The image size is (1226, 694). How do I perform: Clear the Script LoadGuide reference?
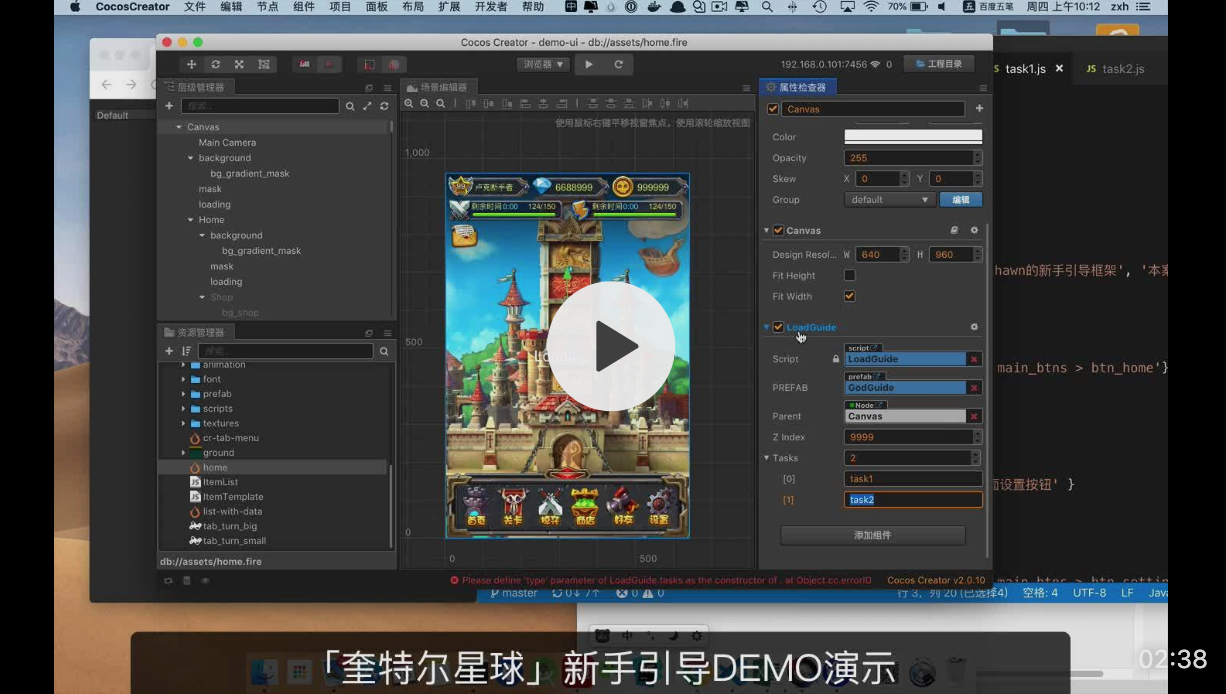(974, 359)
